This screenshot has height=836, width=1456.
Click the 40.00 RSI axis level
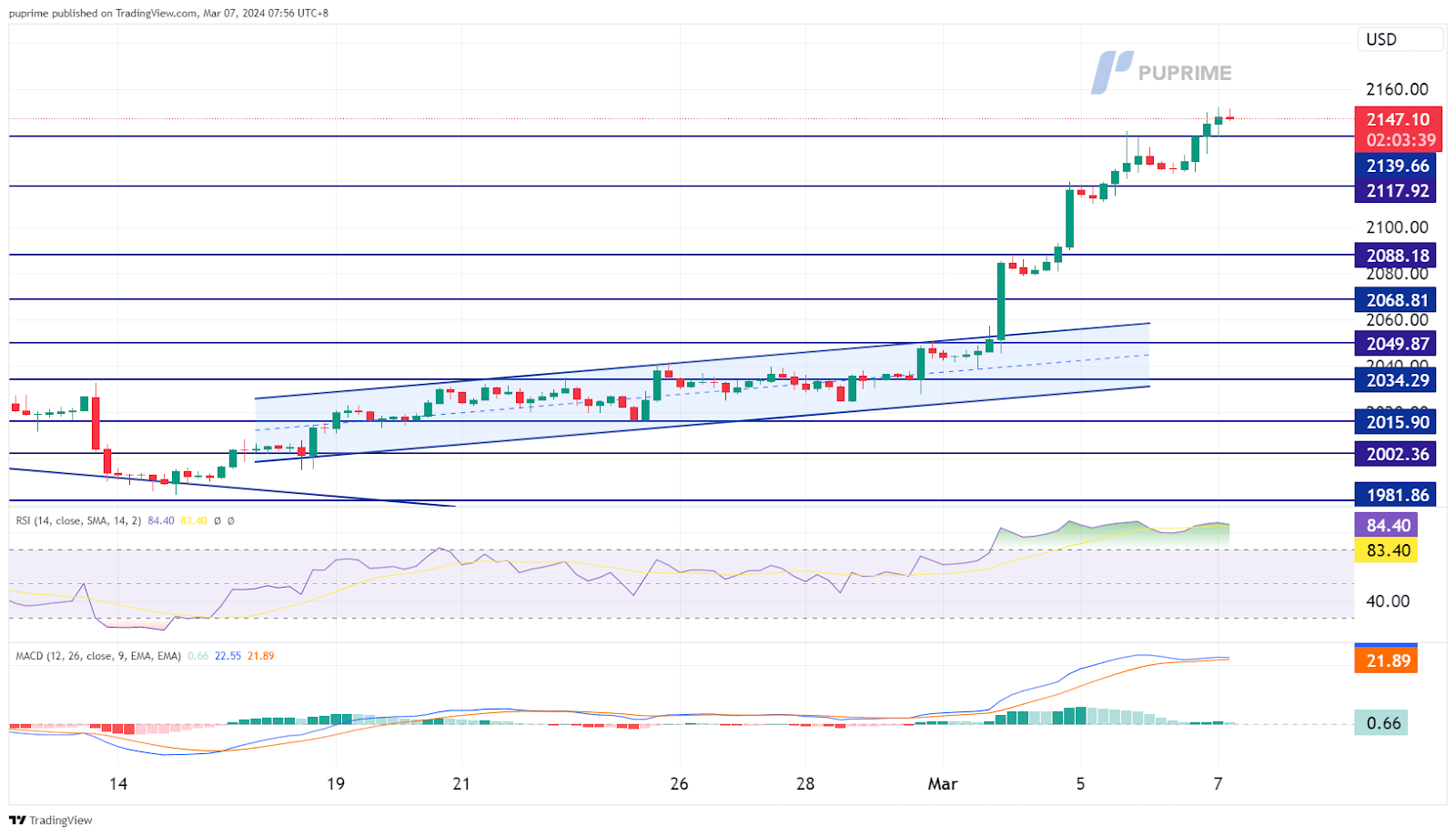[1388, 601]
